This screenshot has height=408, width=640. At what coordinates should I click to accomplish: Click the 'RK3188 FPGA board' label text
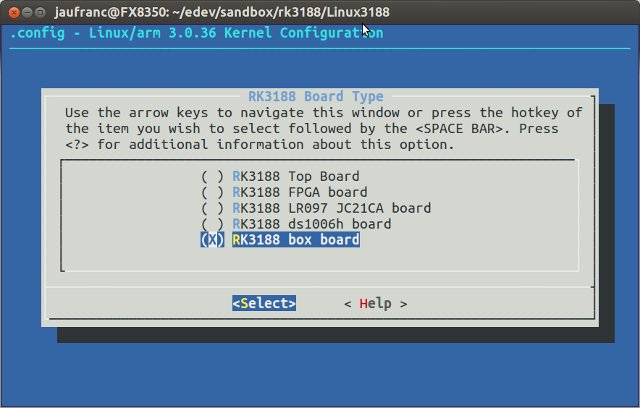(x=300, y=192)
